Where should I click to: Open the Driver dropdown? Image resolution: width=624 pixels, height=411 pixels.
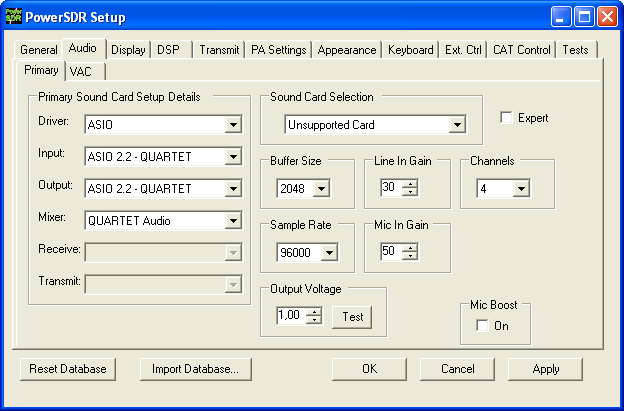click(x=233, y=125)
